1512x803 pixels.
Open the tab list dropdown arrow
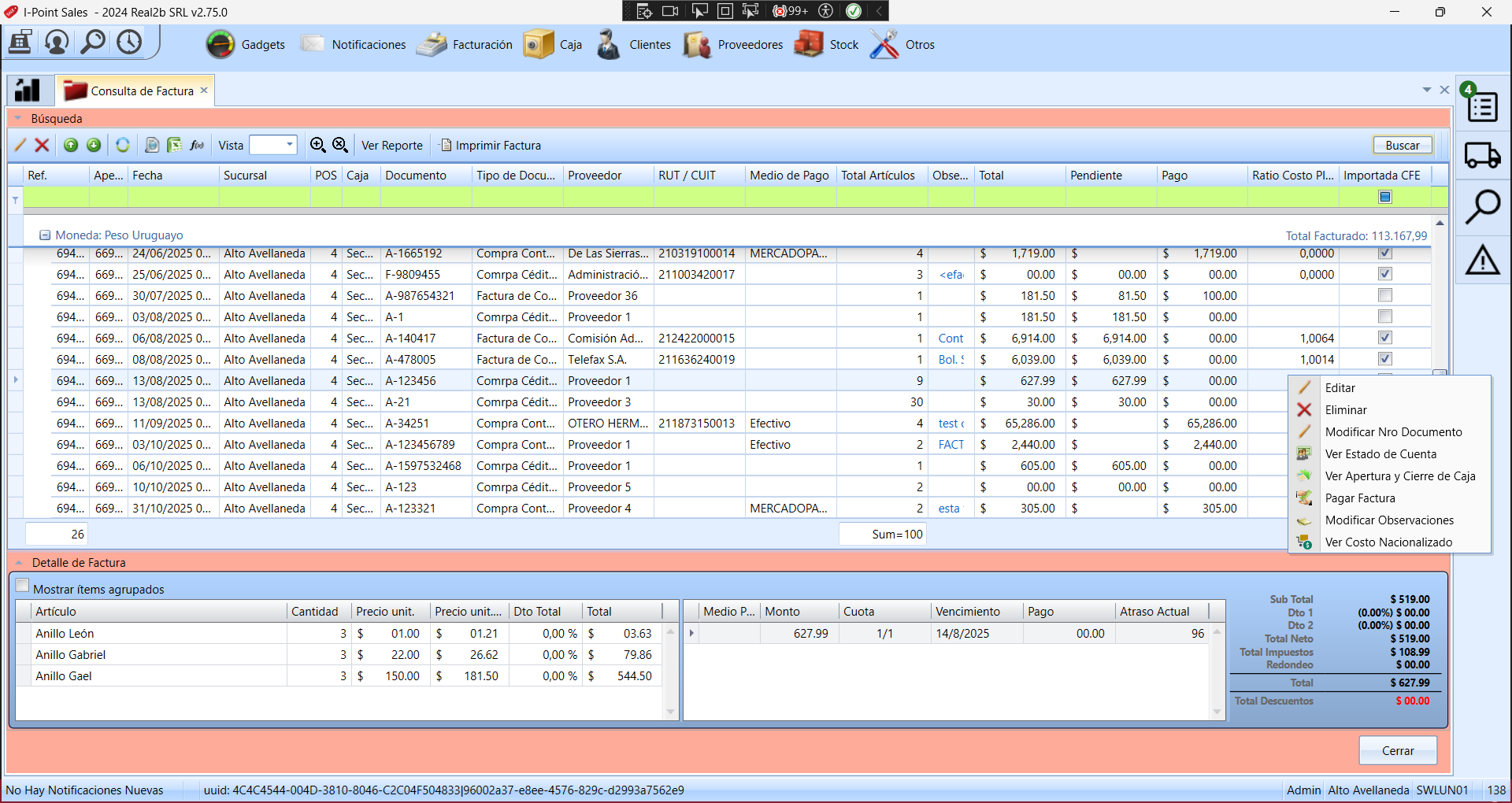click(1427, 90)
